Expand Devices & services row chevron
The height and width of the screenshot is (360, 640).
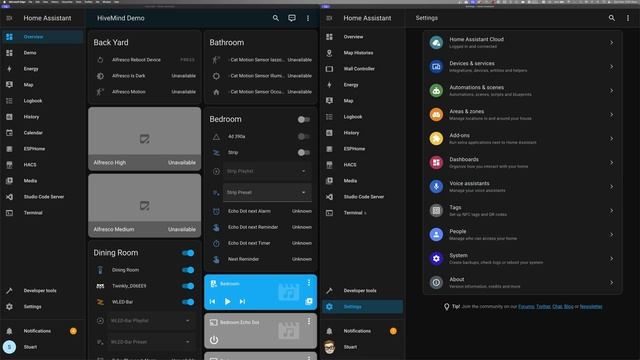611,67
